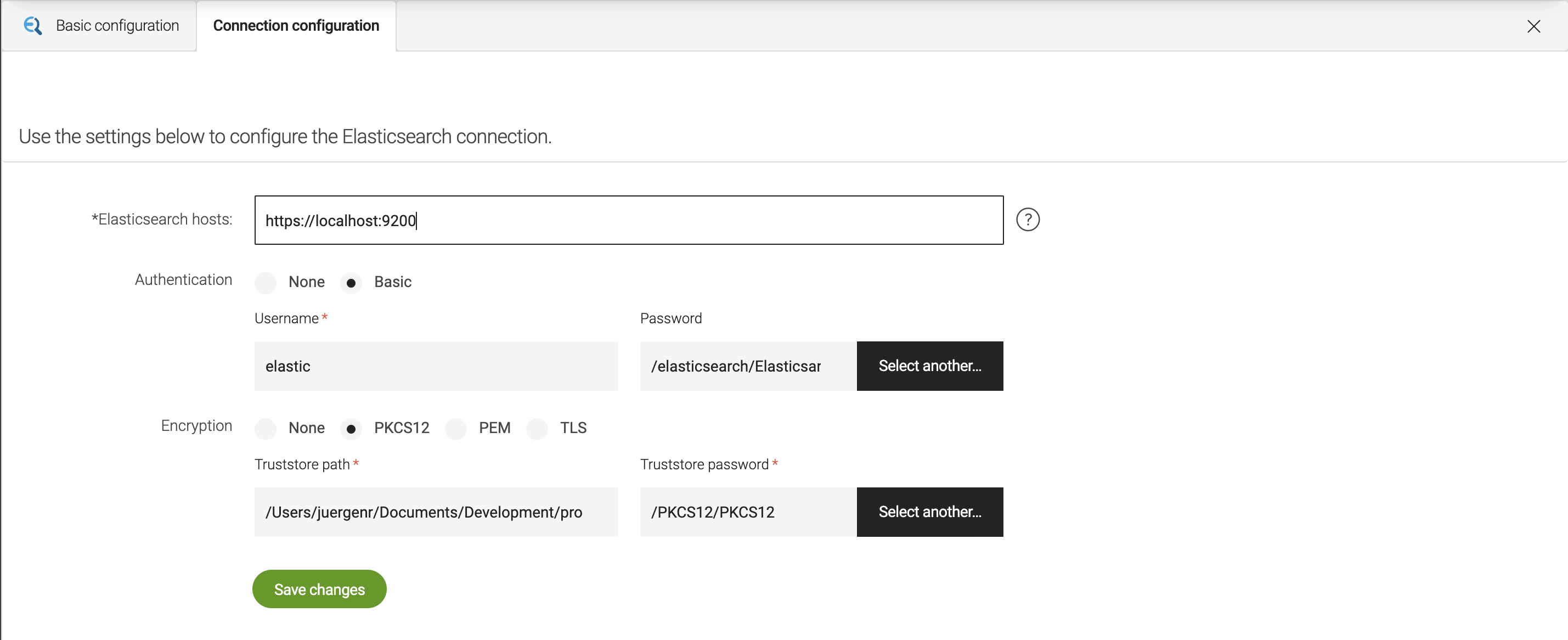This screenshot has height=640, width=1568.
Task: Click the Password label above the password field
Action: (671, 318)
